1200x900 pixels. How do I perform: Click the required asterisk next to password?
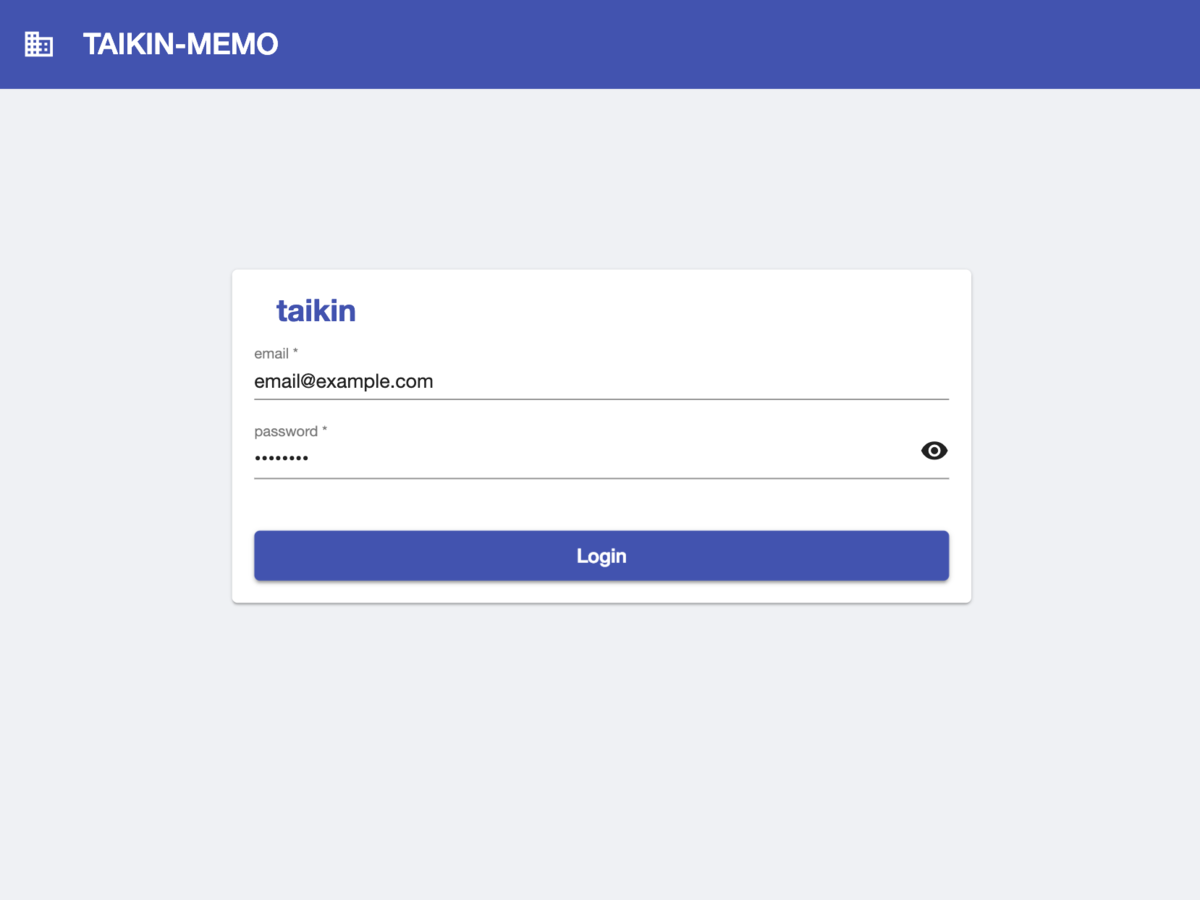(x=325, y=431)
